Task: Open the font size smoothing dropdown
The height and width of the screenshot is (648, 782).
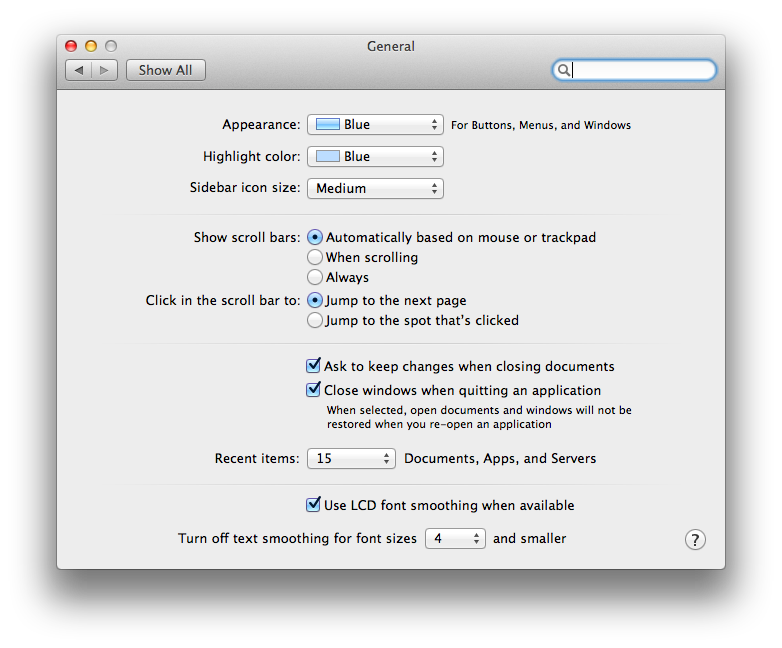Action: pyautogui.click(x=455, y=538)
